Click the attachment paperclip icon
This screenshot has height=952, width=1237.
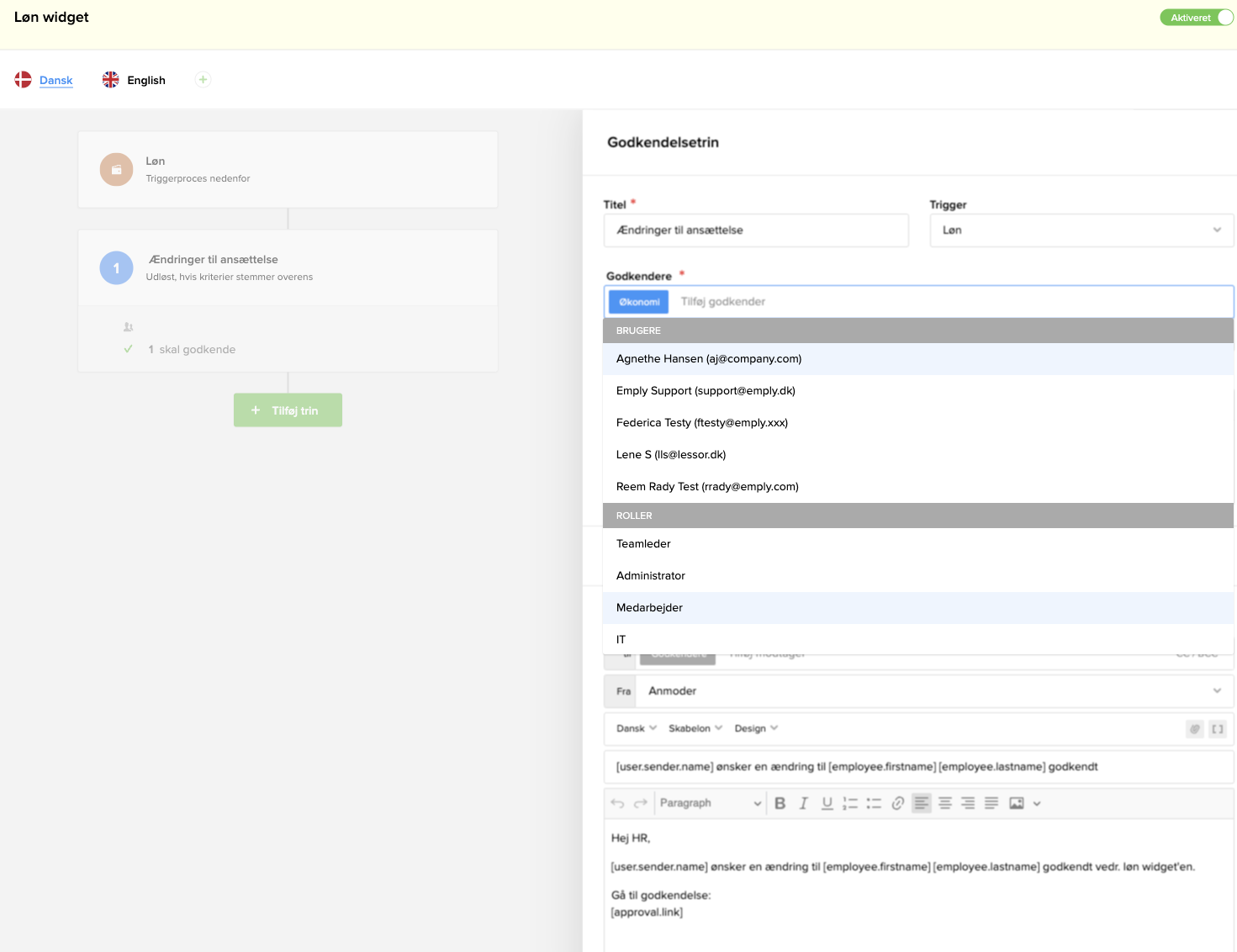(1194, 729)
